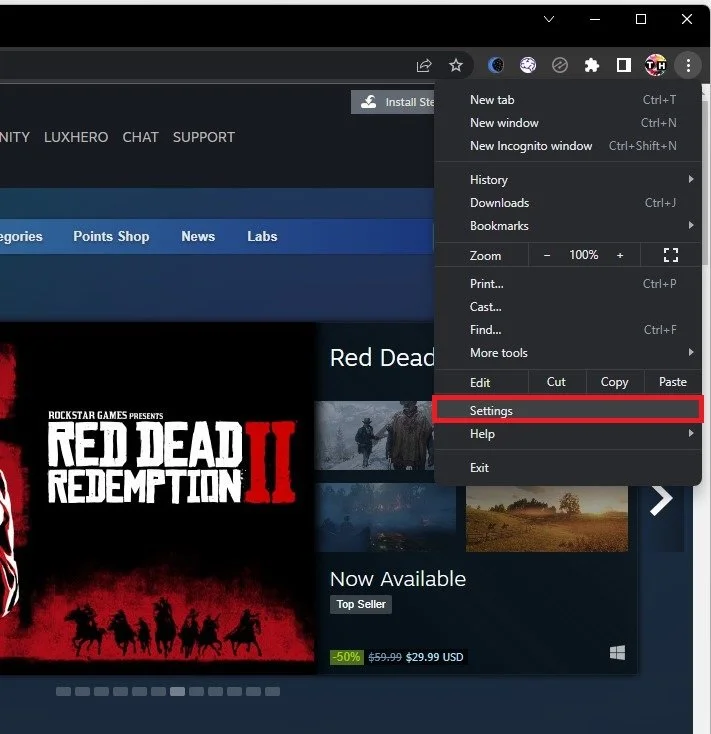Decrease zoom with the minus button

[547, 255]
